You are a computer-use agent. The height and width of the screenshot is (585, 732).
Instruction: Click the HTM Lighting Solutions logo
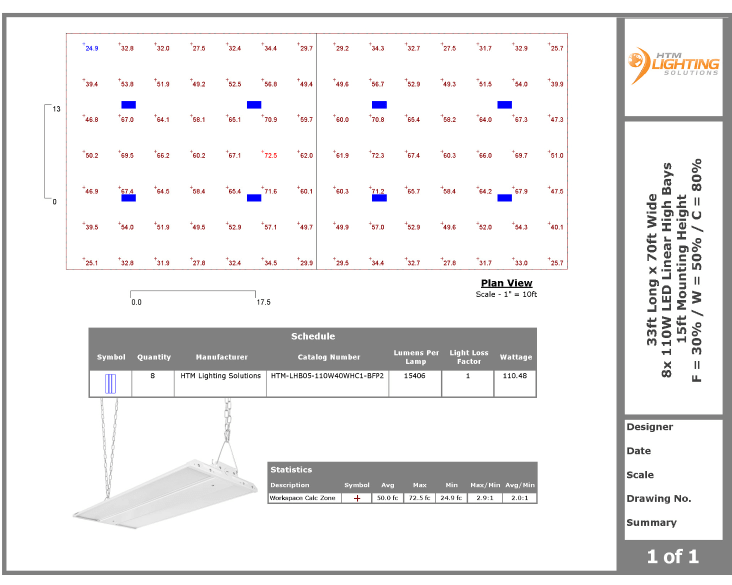(x=672, y=65)
